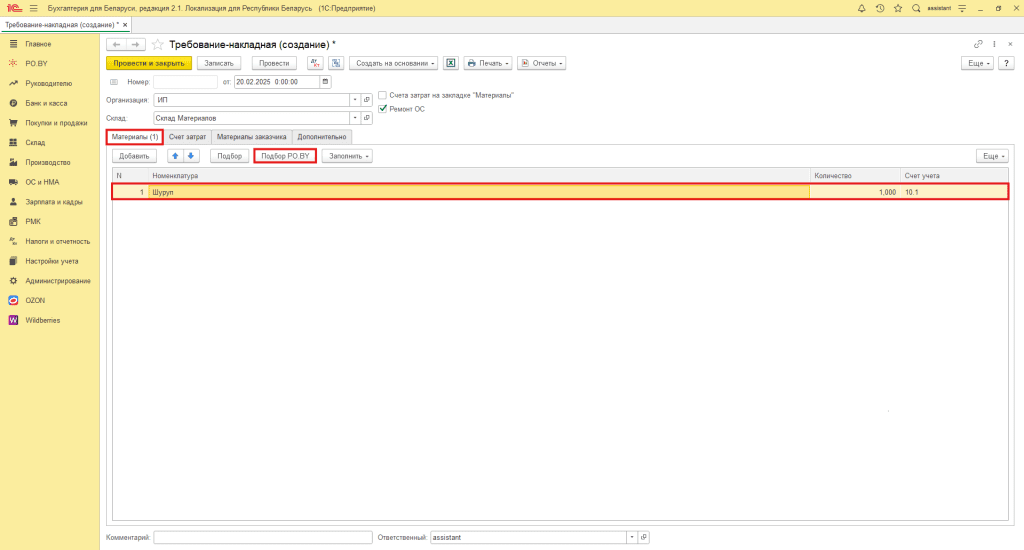Open the Заполнить dropdown

347,156
